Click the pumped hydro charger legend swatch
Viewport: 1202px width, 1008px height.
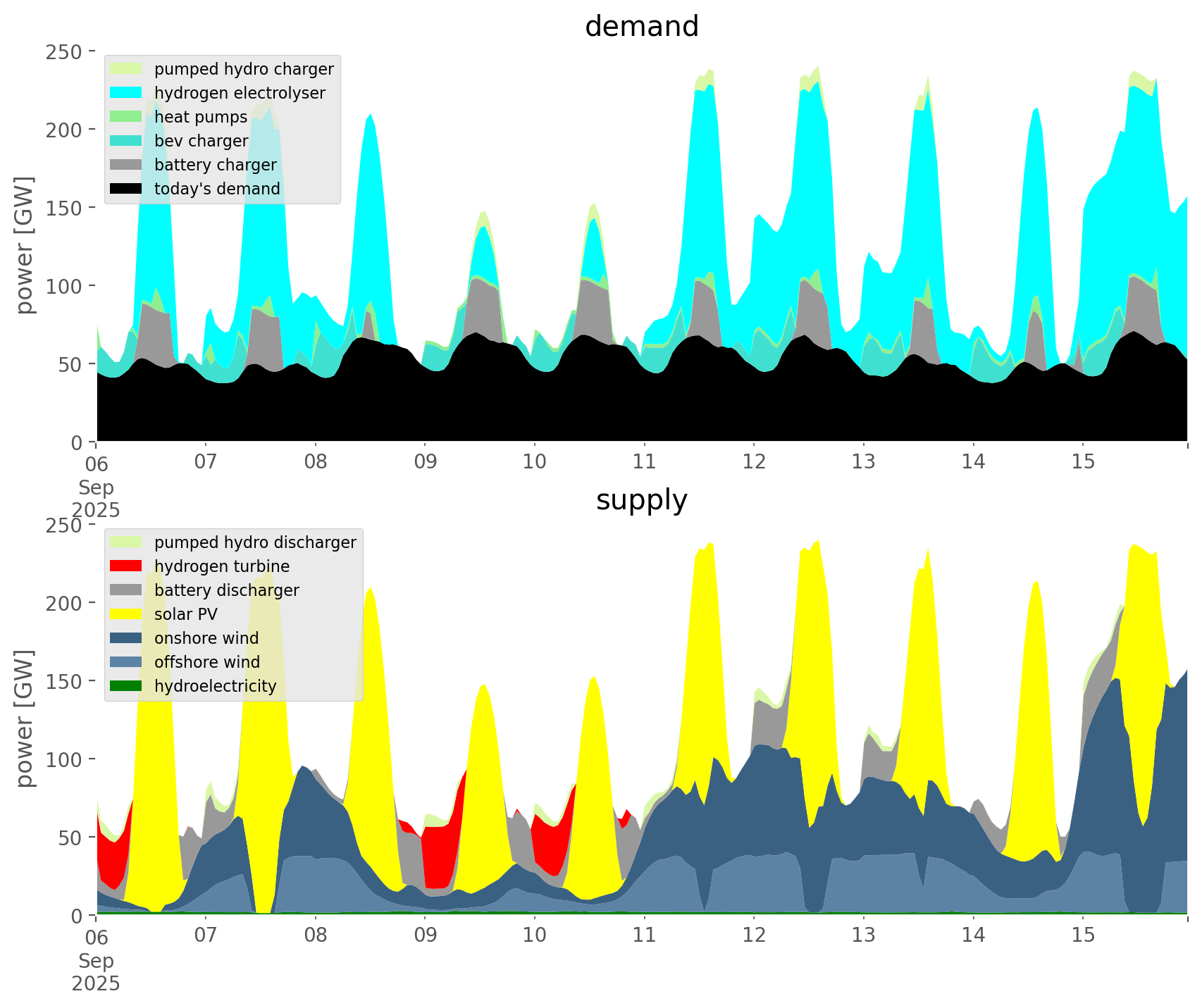pyautogui.click(x=127, y=69)
